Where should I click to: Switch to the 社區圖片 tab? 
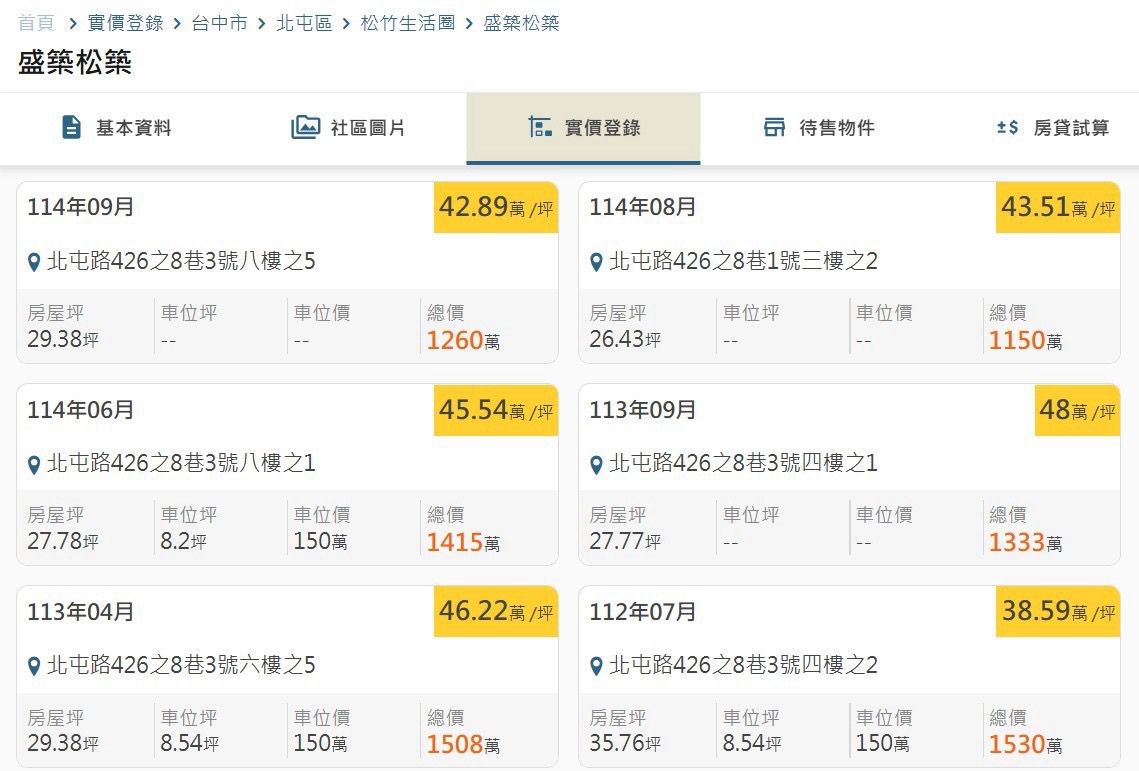[x=367, y=128]
